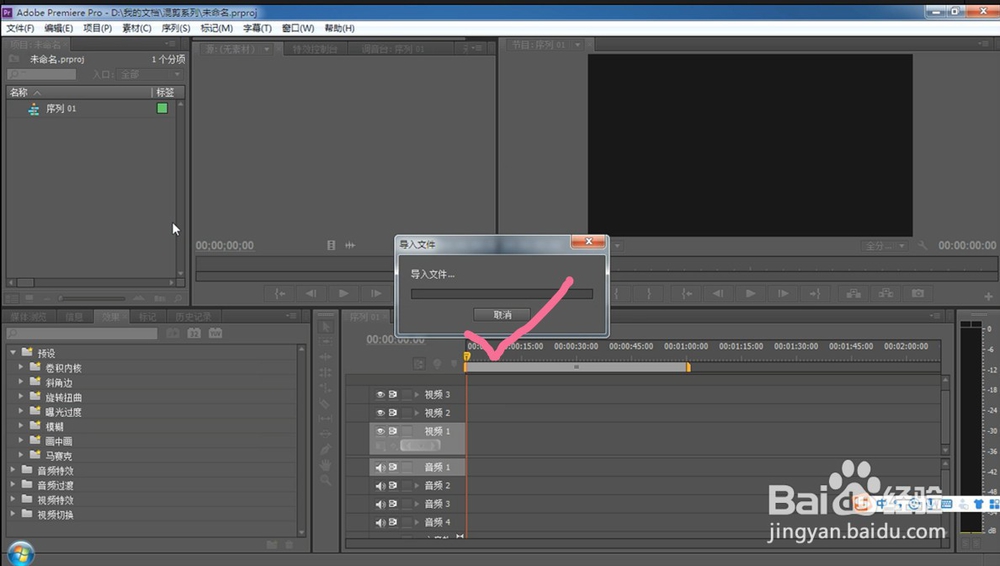This screenshot has width=1000, height=566.
Task: Step back one frame in Program monitor
Action: click(x=717, y=294)
